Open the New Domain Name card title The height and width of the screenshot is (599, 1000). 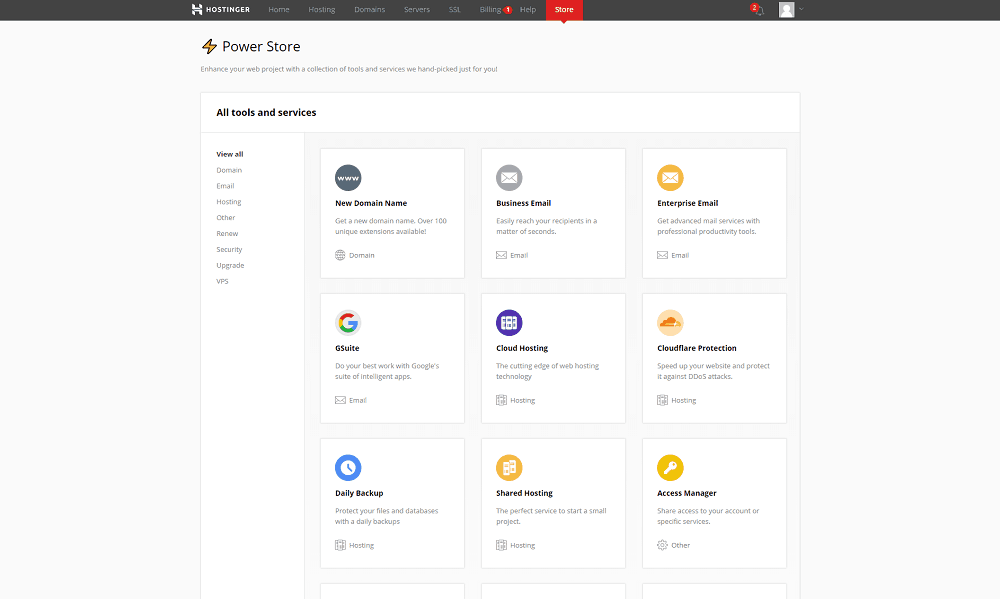click(x=371, y=203)
